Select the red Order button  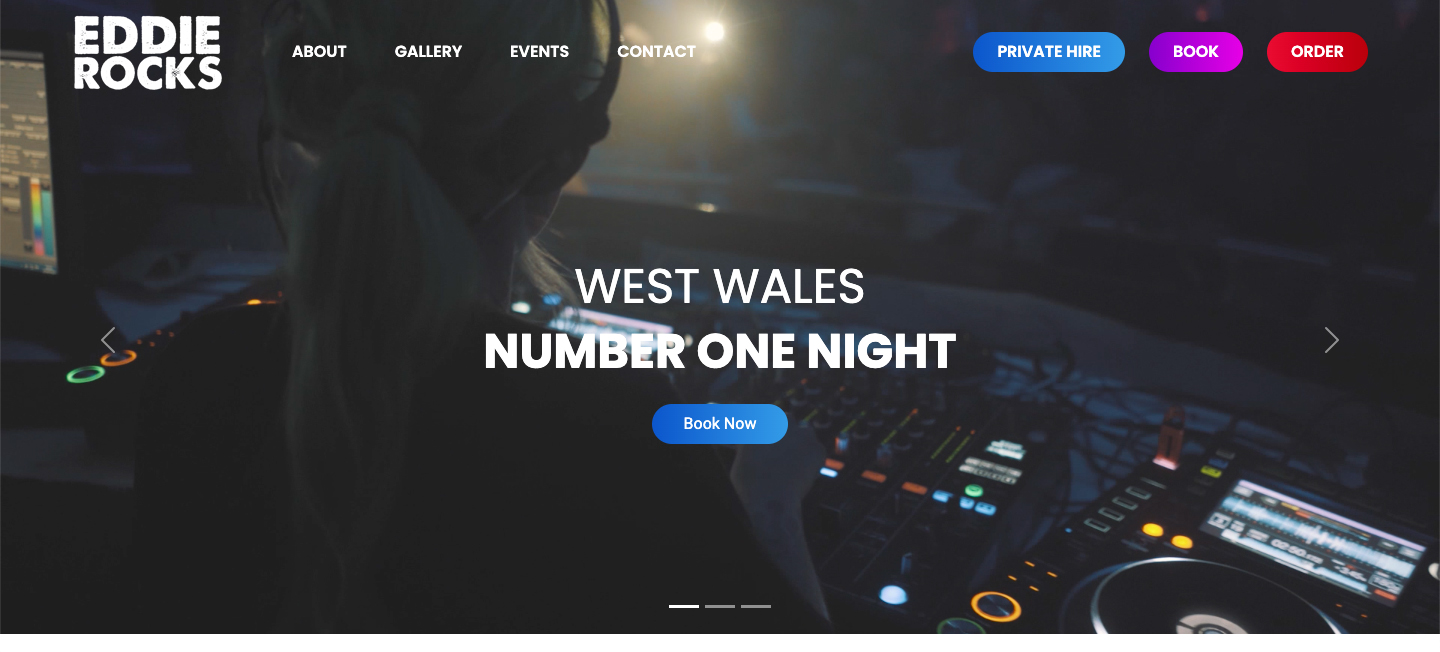1317,52
